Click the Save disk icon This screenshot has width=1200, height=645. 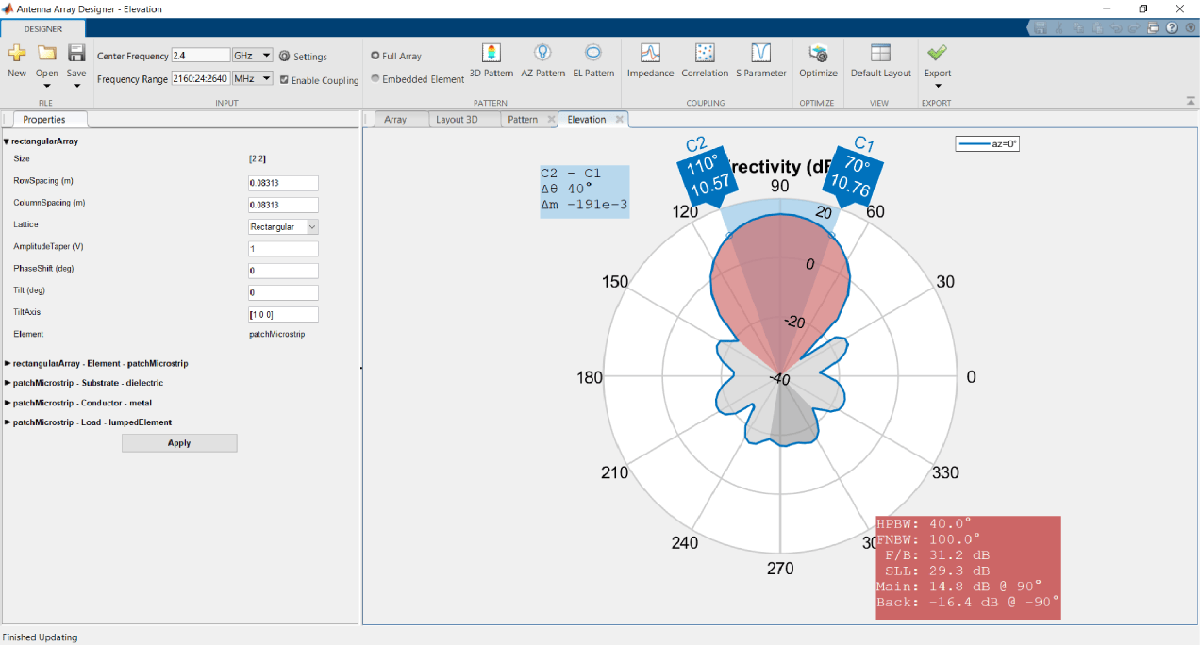click(x=77, y=52)
